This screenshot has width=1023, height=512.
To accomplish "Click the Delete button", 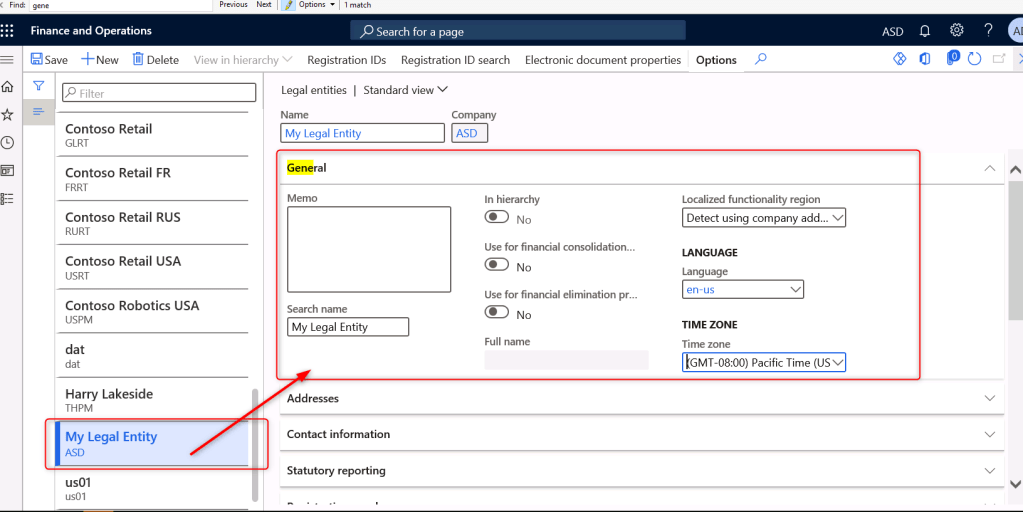I will (x=155, y=60).
